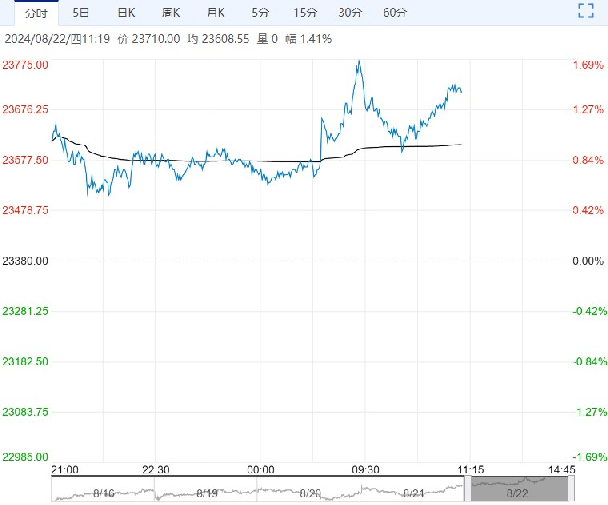Screen dimensions: 608x505
Task: Click the highlighted 8/22 range in navigator
Action: pos(519,490)
